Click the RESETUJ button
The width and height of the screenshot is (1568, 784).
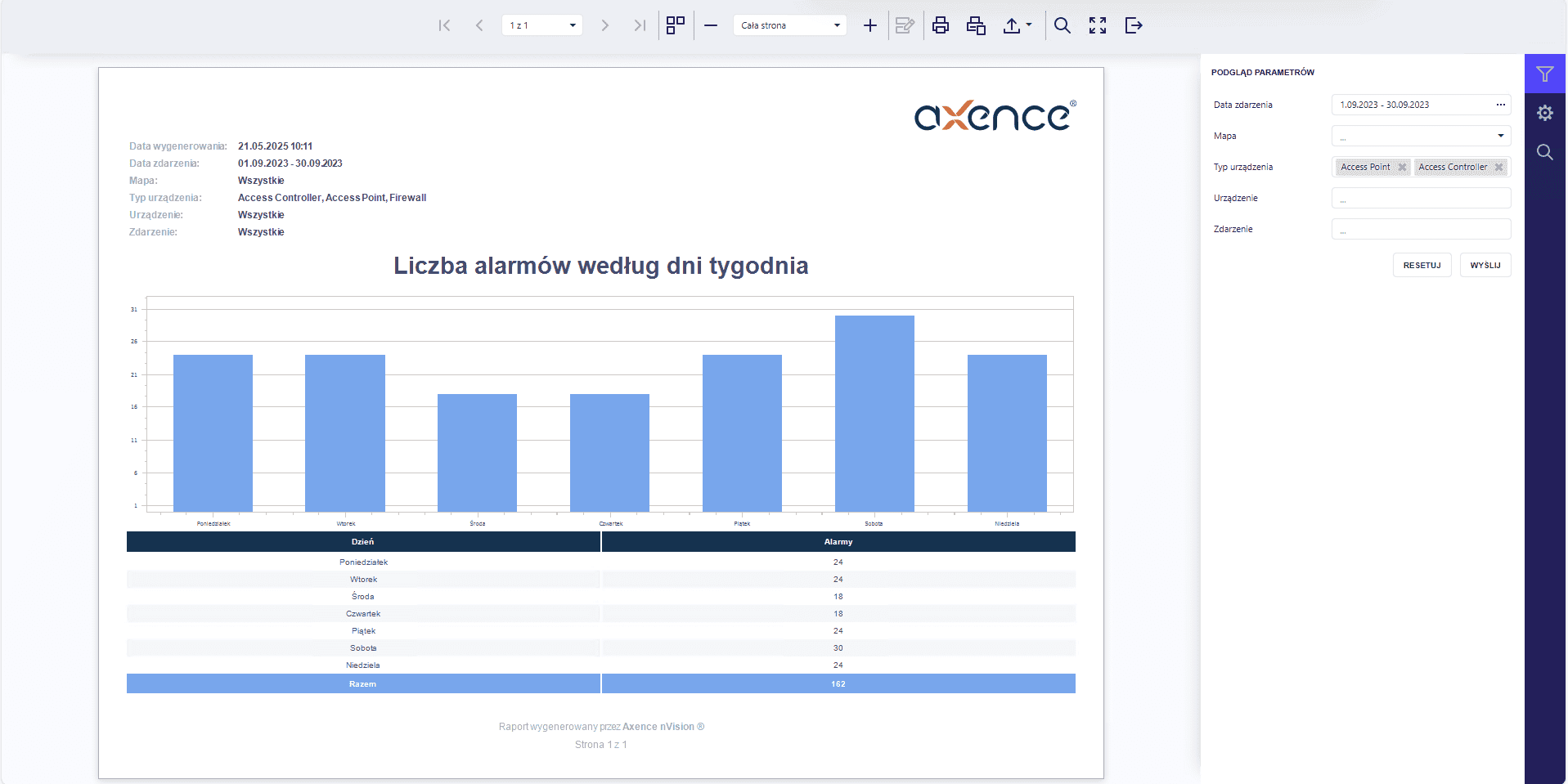pyautogui.click(x=1422, y=265)
